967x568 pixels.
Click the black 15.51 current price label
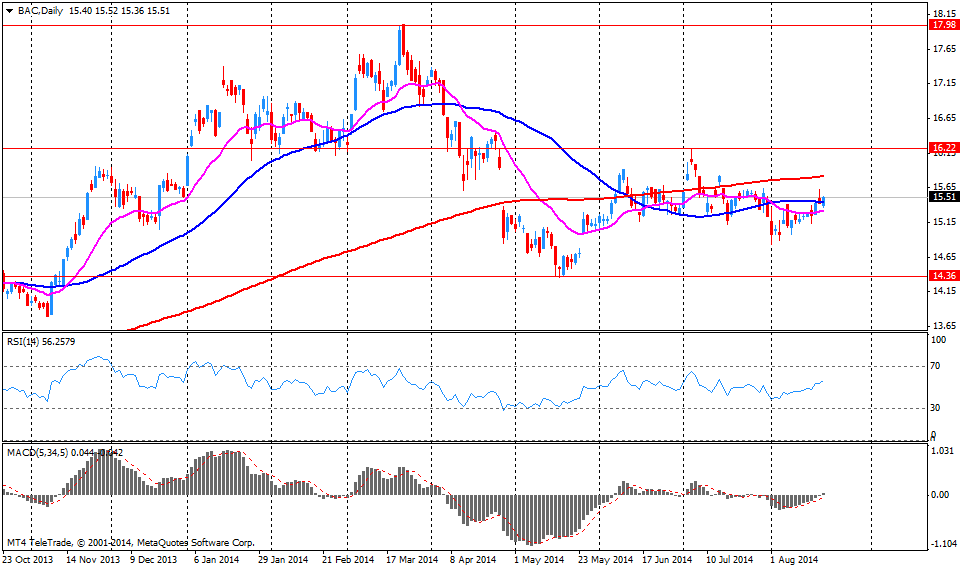943,197
